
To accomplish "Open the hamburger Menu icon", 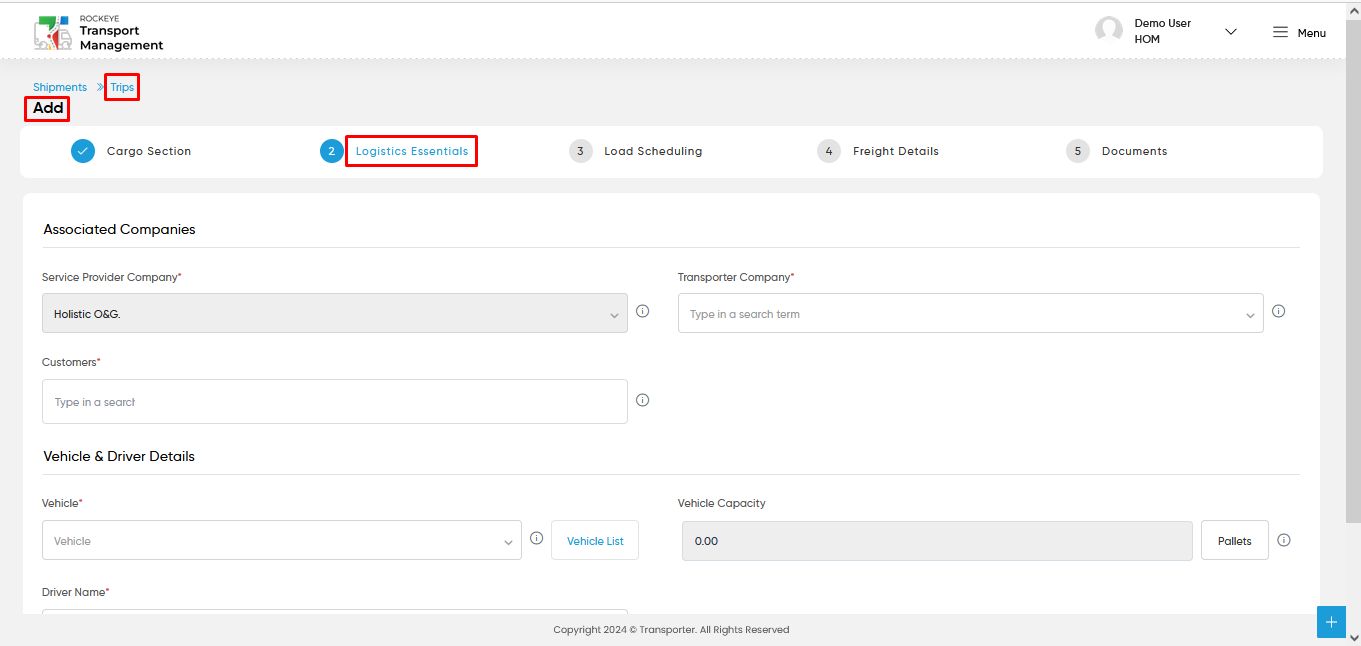I will click(1280, 32).
